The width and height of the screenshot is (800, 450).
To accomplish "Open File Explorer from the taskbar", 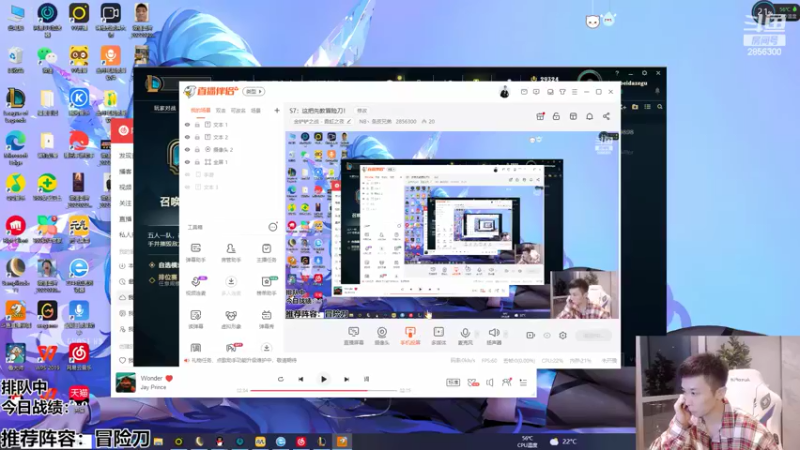I will pos(158,441).
